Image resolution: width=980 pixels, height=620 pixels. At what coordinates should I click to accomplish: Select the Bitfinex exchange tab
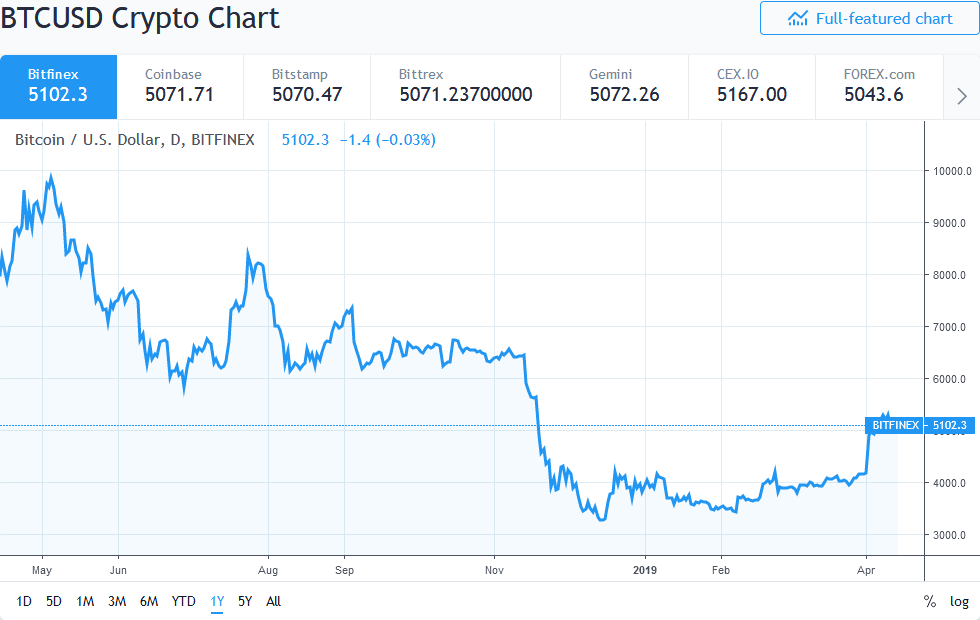tap(58, 86)
